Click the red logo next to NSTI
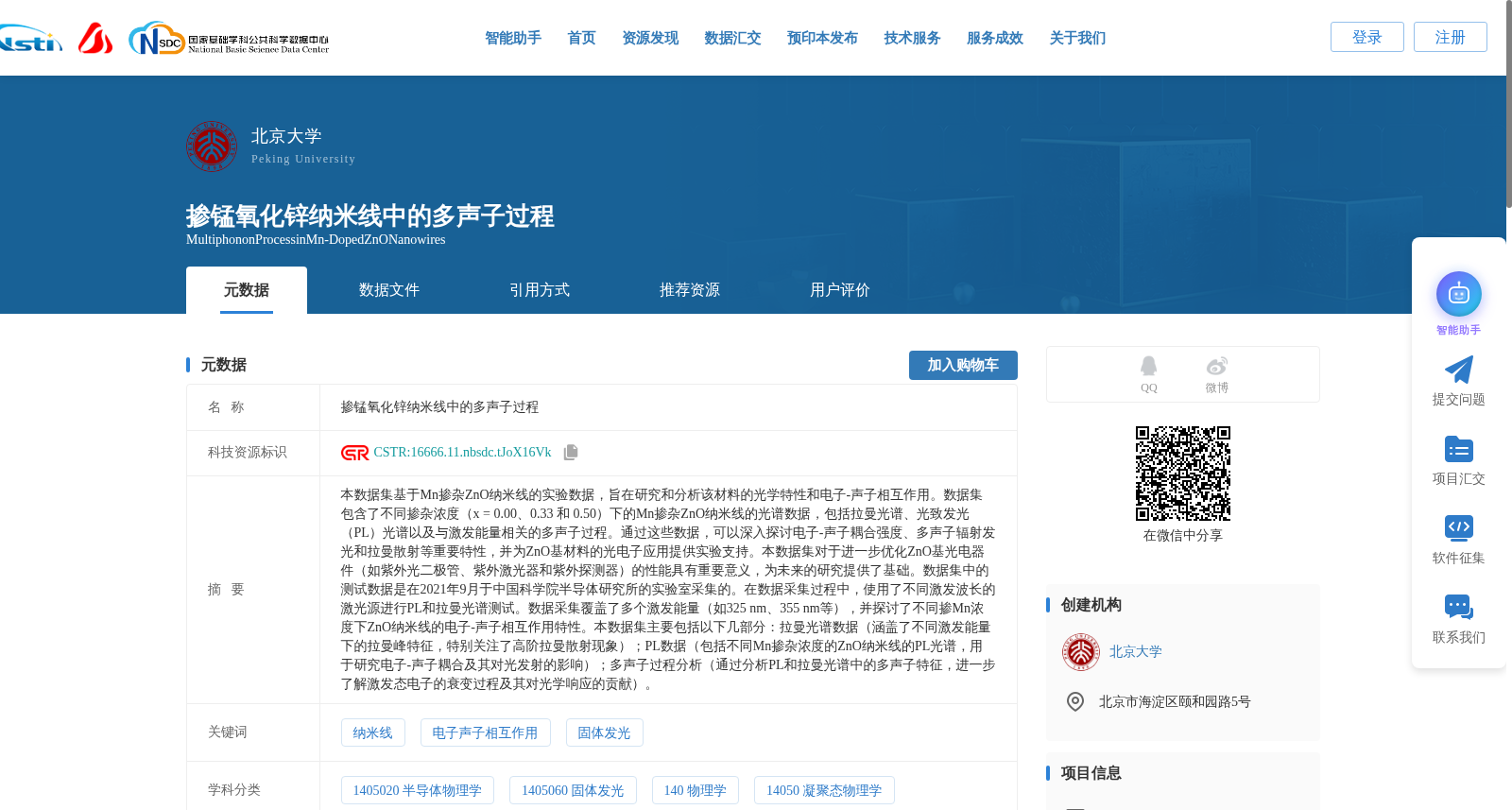 (x=95, y=39)
